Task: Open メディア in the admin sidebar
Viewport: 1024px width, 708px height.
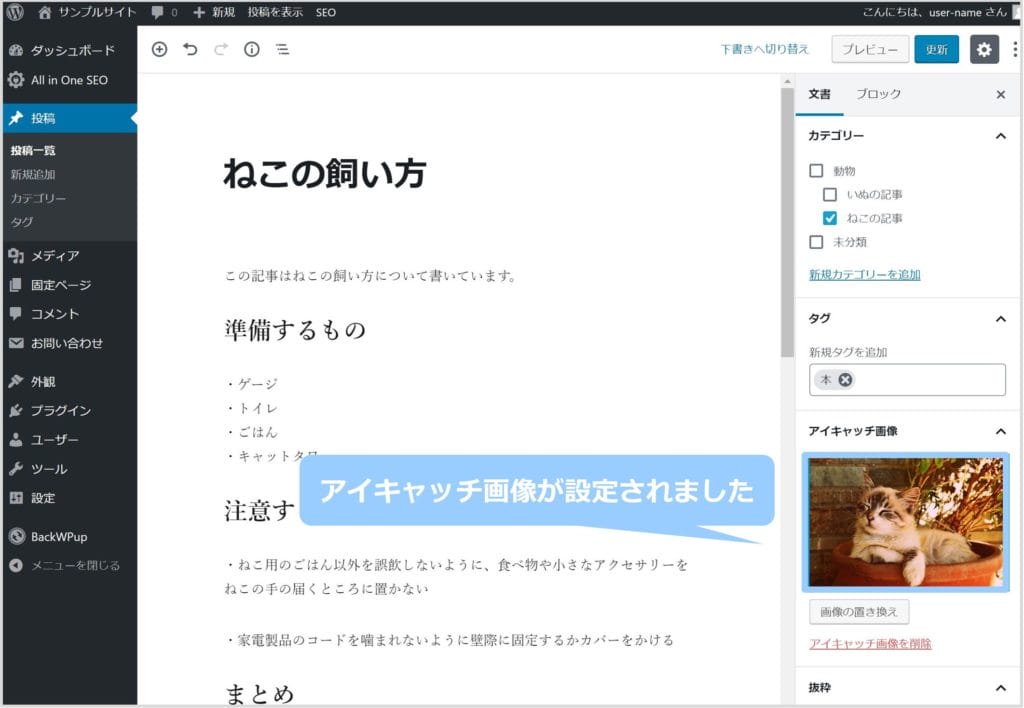Action: [55, 256]
